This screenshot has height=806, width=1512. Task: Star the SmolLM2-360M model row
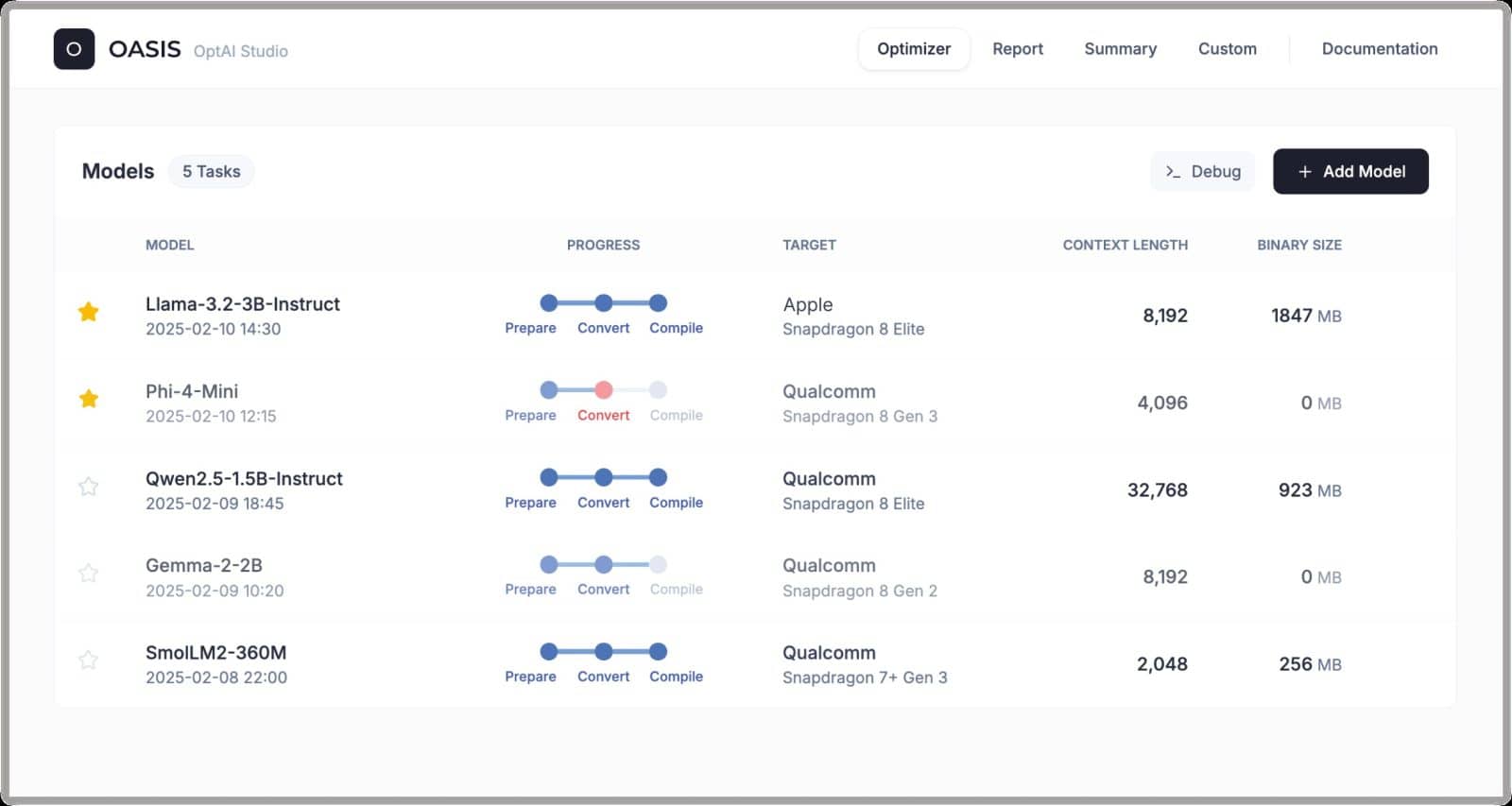(89, 660)
